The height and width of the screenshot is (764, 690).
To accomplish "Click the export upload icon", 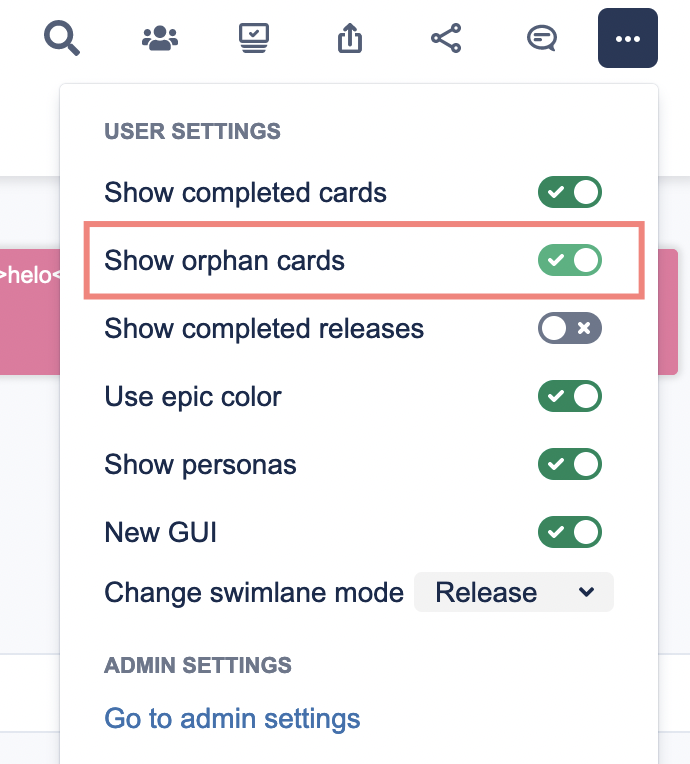I will (348, 38).
